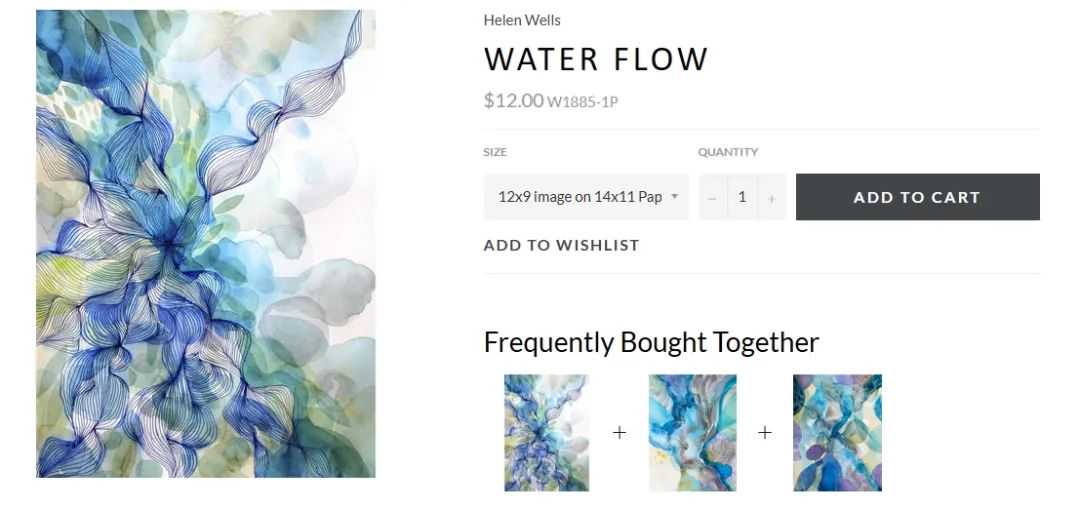Image resolution: width=1080 pixels, height=509 pixels.
Task: Click the Add to Wishlist link
Action: [x=561, y=245]
